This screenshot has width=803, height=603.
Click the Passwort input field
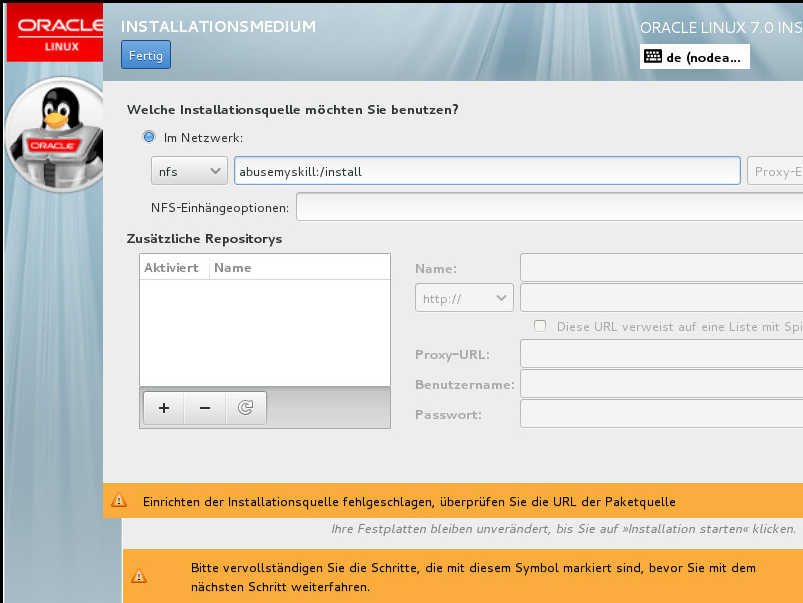662,413
